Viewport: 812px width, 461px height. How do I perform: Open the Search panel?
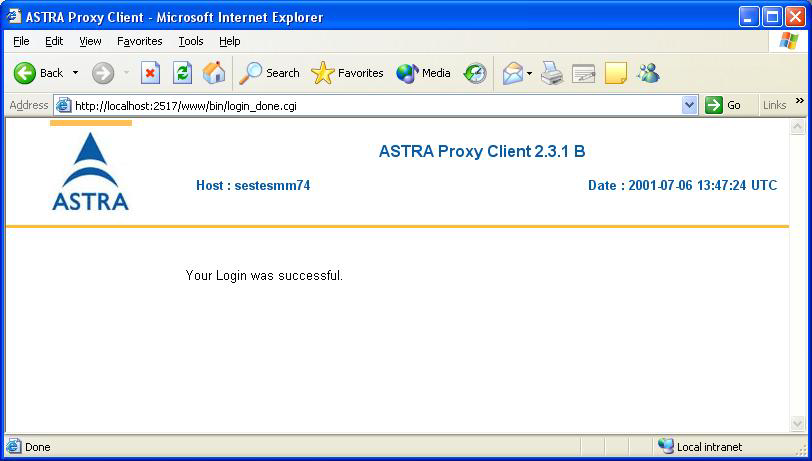[270, 73]
